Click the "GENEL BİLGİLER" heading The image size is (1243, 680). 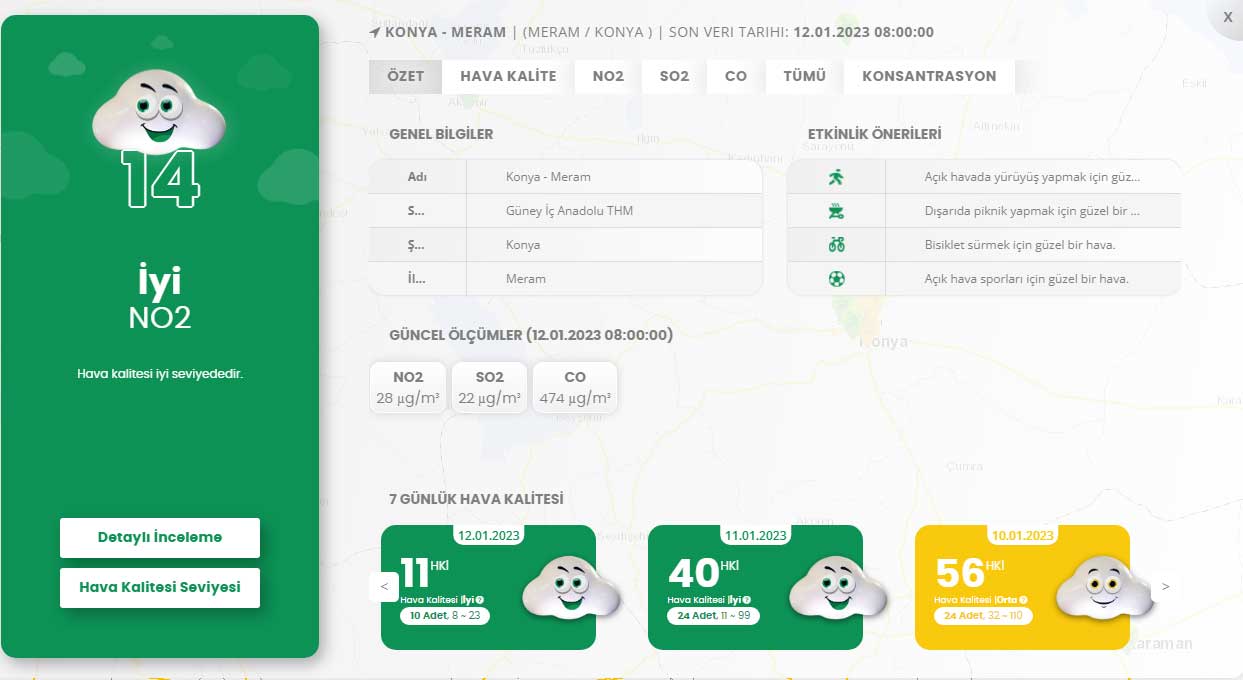point(441,134)
